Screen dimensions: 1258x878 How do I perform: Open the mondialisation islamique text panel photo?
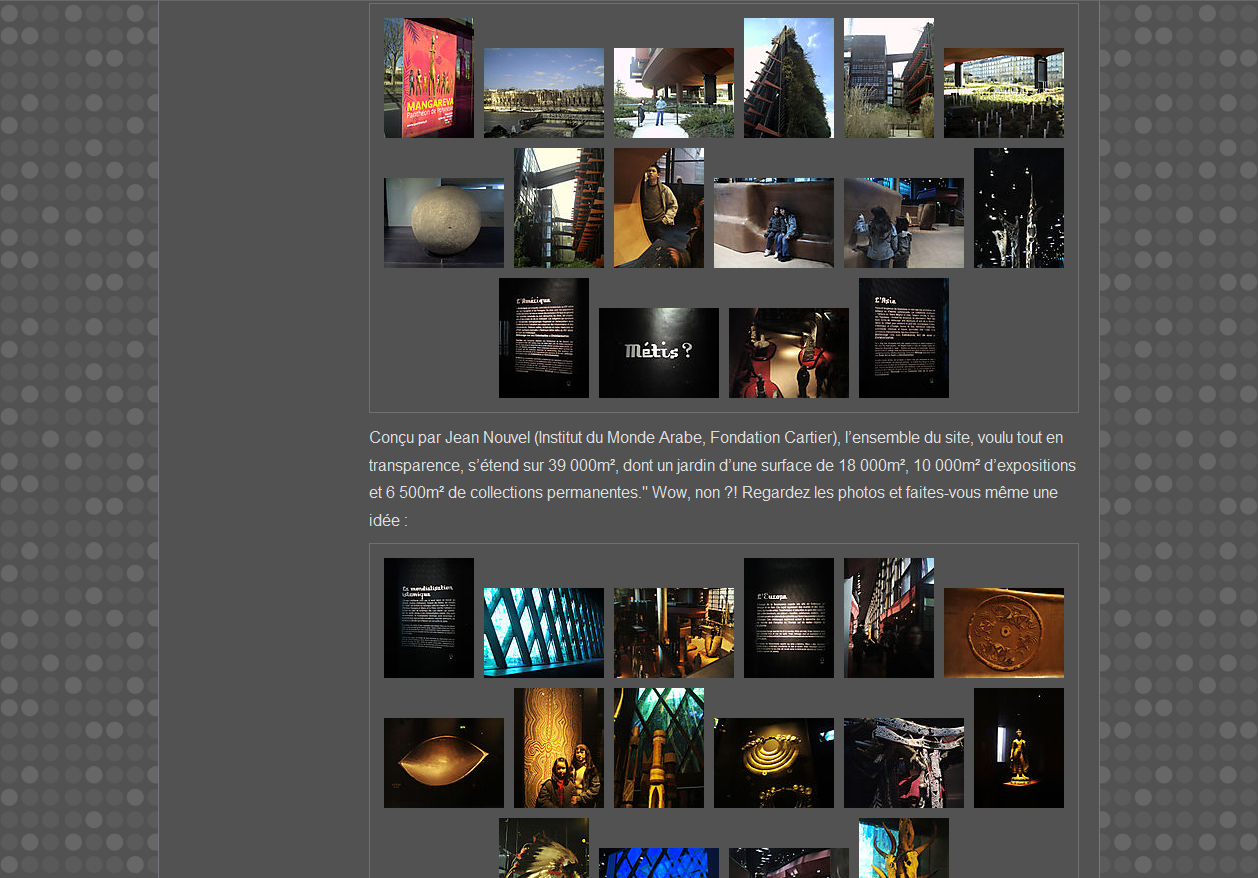428,618
